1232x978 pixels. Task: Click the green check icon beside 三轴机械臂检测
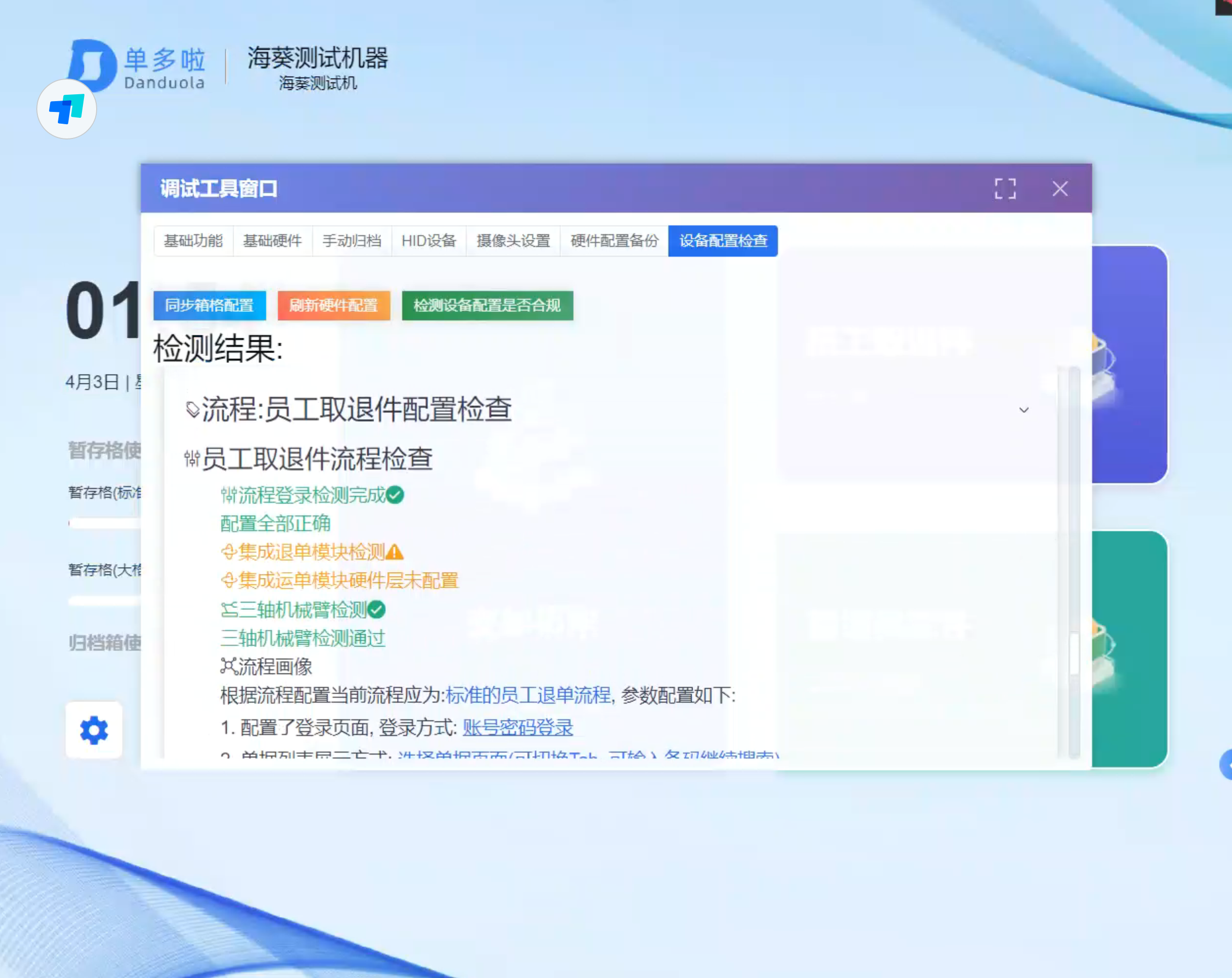[376, 610]
